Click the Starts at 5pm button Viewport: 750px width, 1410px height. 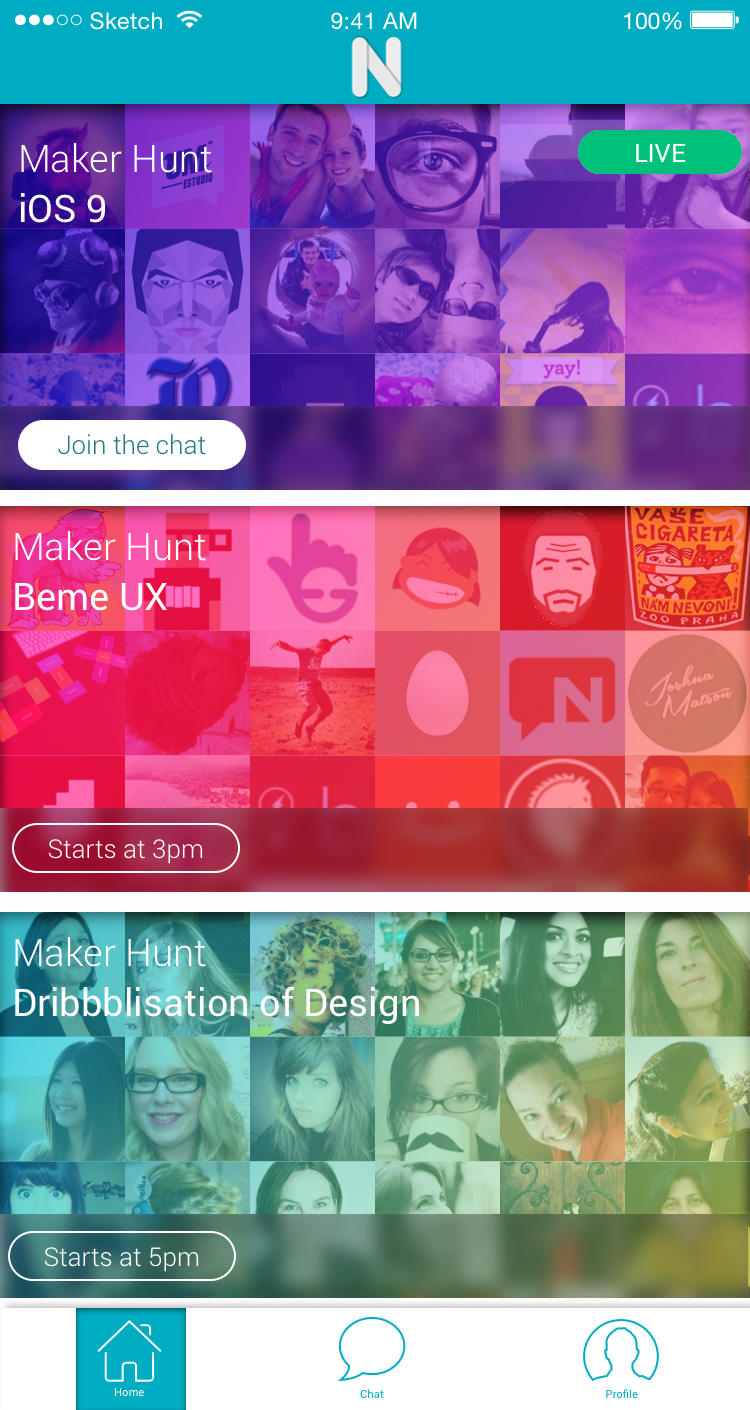click(x=122, y=1257)
